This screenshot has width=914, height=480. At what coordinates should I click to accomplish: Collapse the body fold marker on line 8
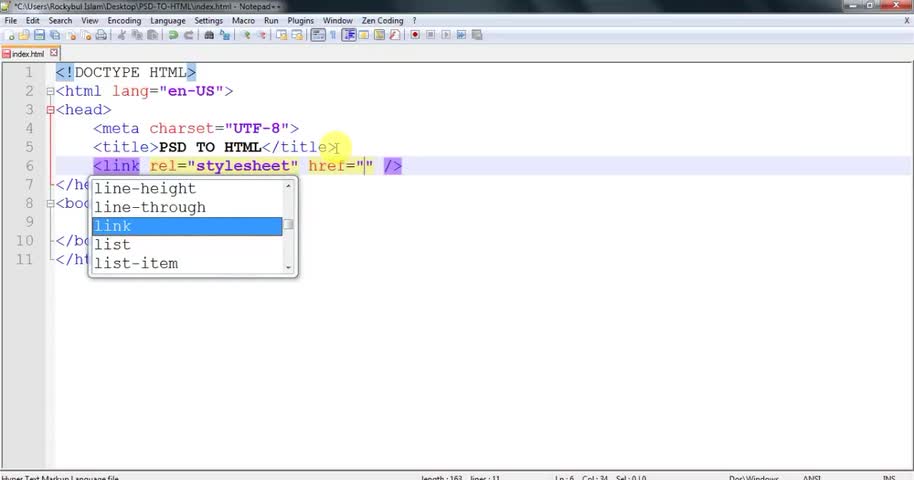(50, 204)
